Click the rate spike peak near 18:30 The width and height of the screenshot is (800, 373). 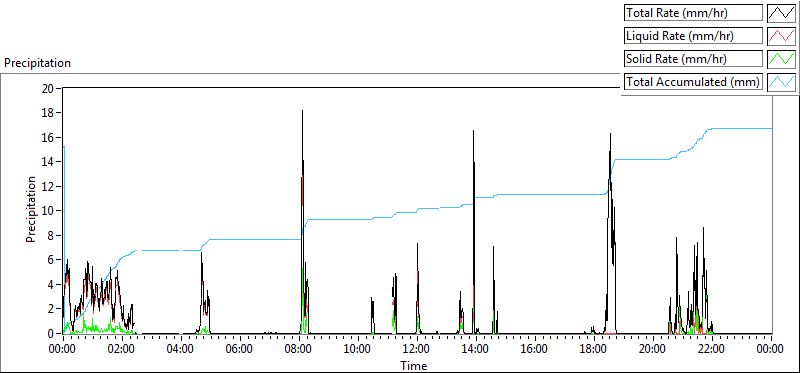point(610,134)
